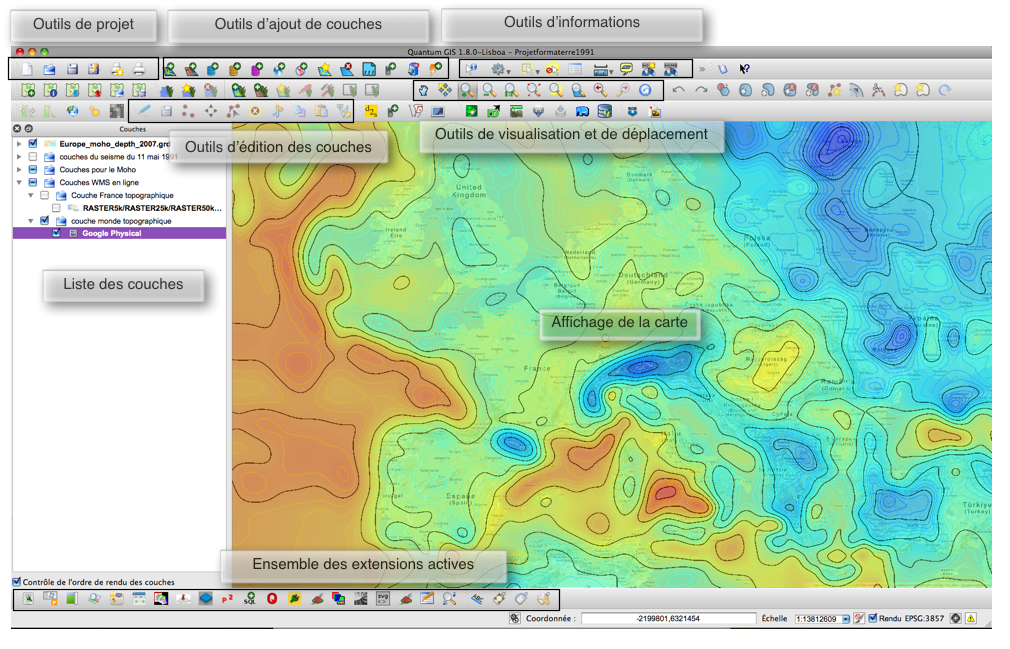This screenshot has height=649, width=1010.
Task: Click the Zoom In magnifier tool
Action: 467,90
